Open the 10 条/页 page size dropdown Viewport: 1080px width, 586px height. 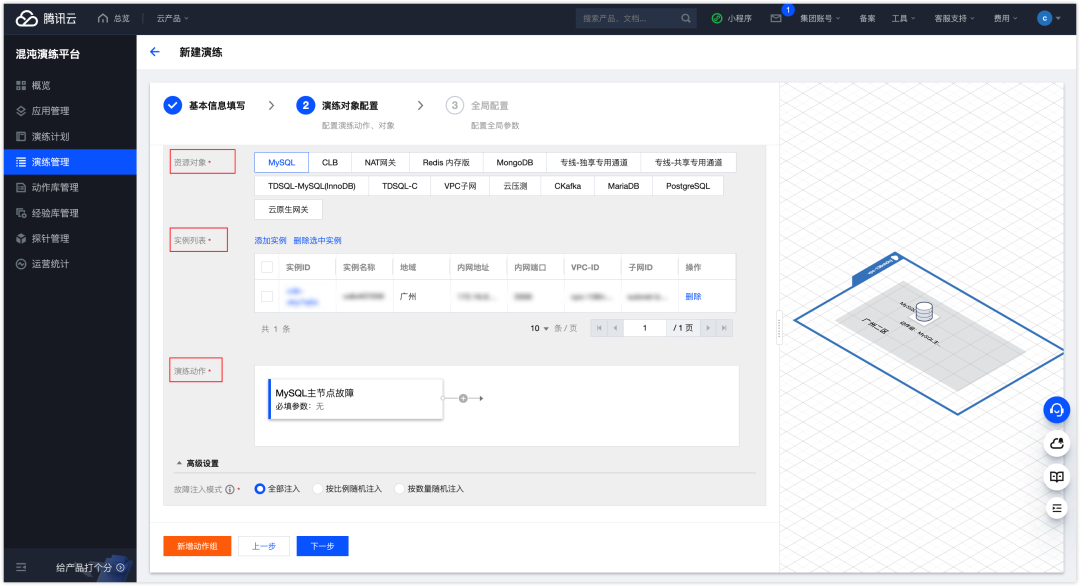[x=539, y=328]
